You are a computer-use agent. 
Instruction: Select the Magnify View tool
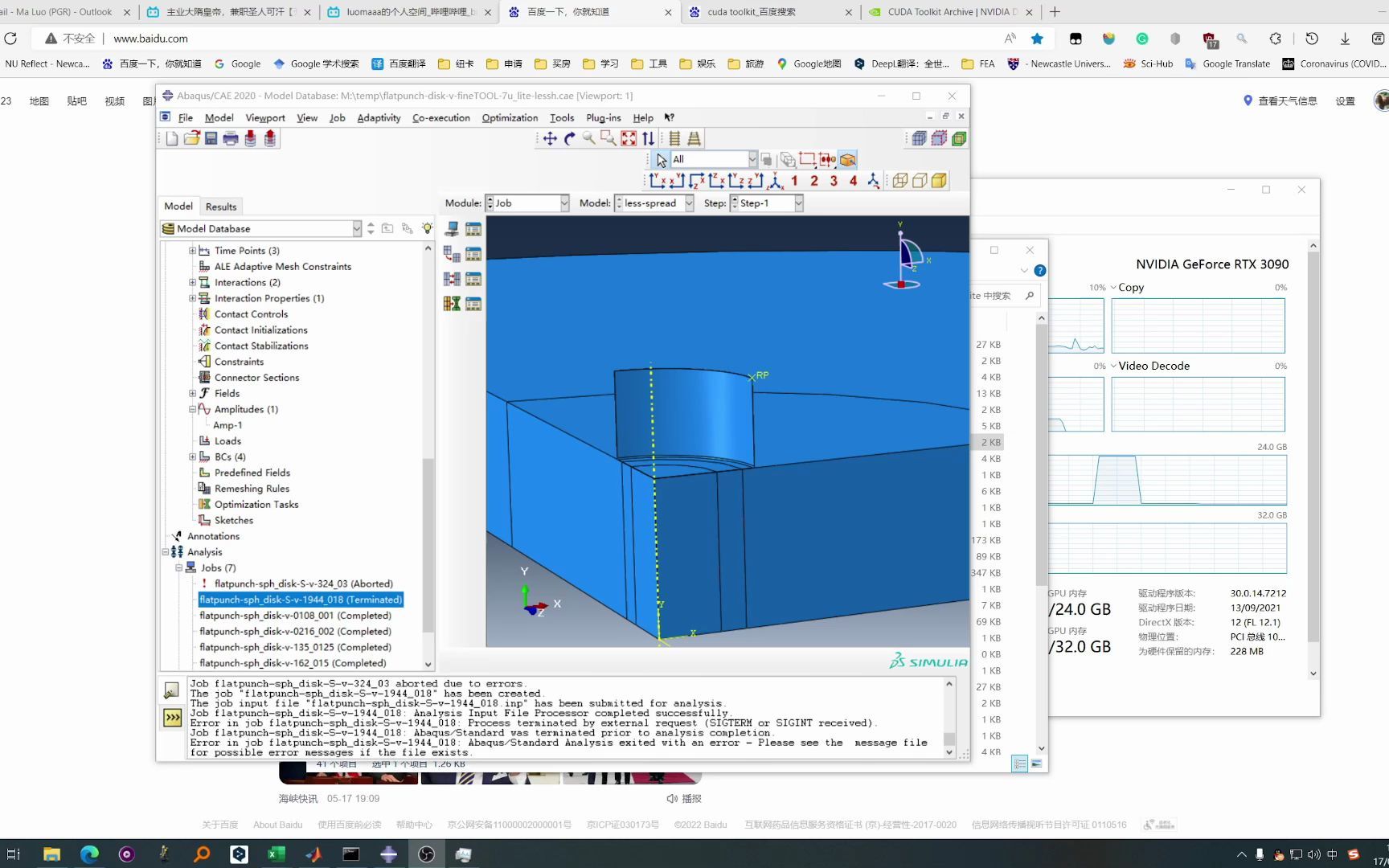coord(589,138)
